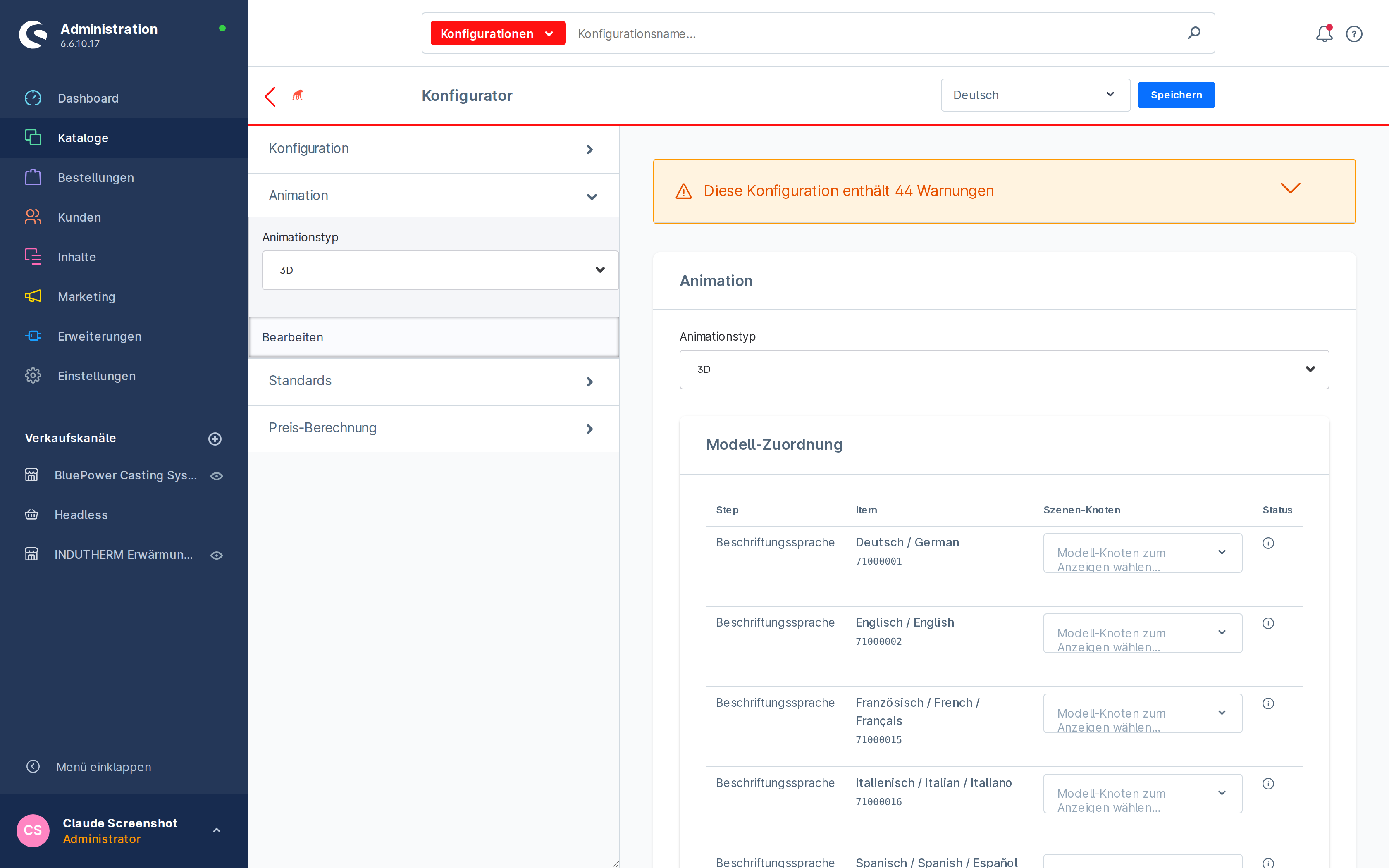Open Szenen-Knoten dropdown for Englisch / English
Image resolution: width=1389 pixels, height=868 pixels.
point(1142,633)
